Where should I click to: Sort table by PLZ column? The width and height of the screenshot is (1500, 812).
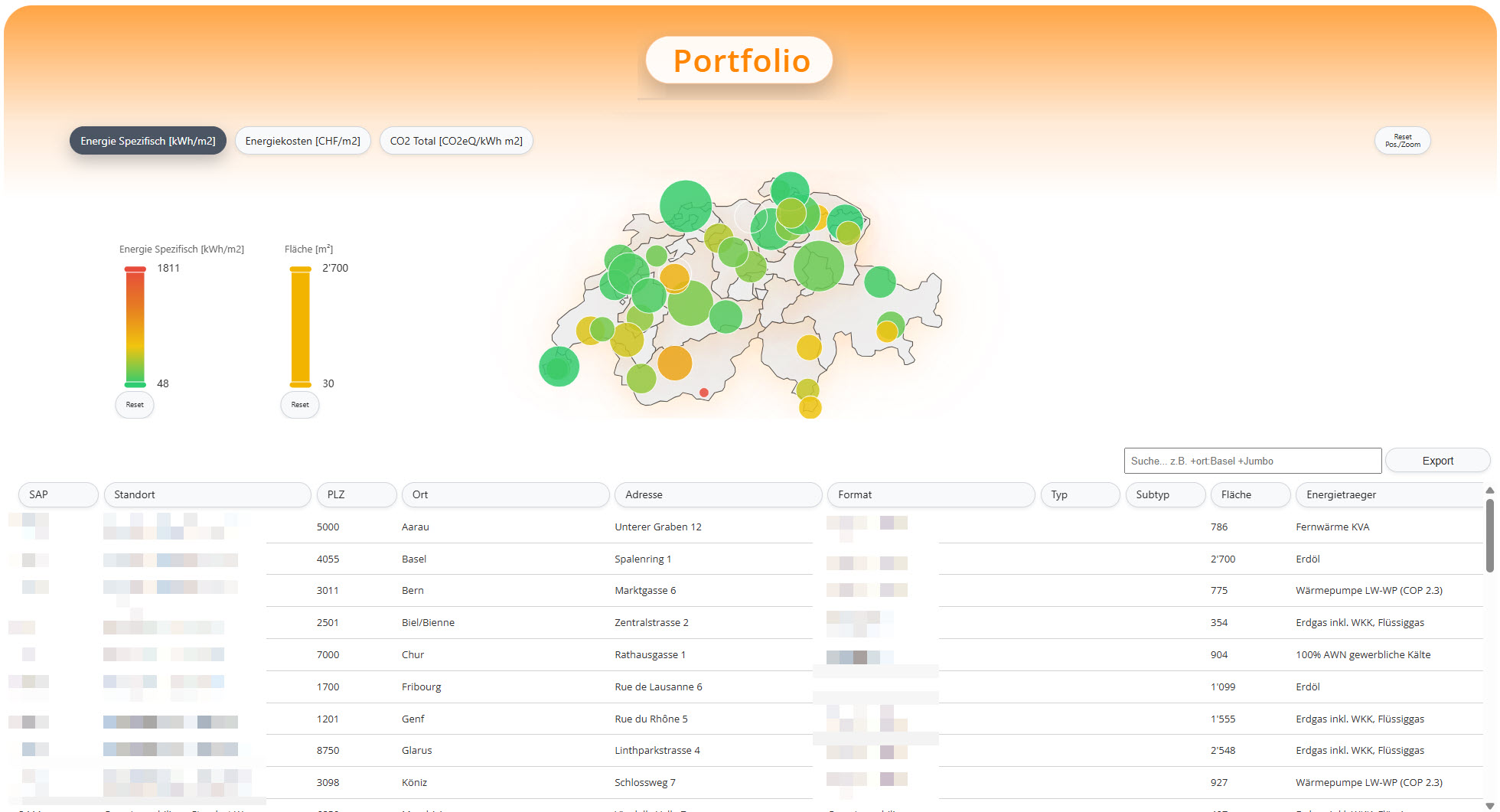pyautogui.click(x=356, y=494)
